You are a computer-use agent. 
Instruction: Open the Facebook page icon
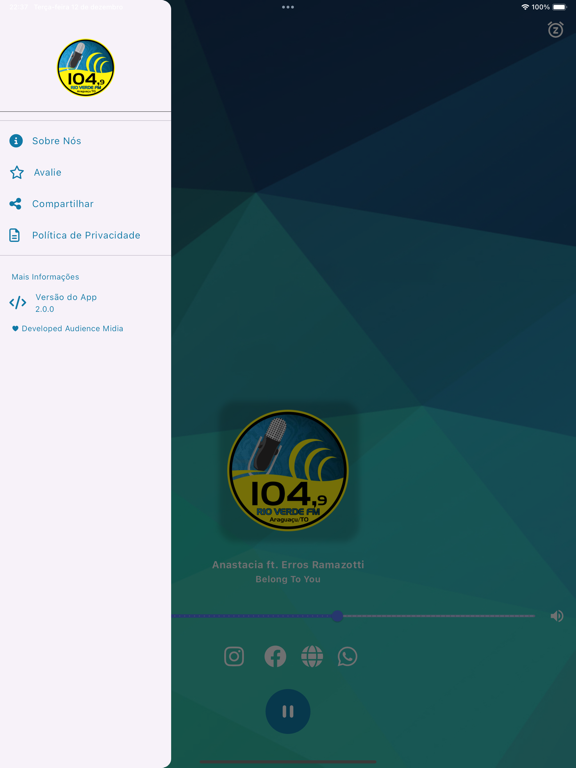275,656
